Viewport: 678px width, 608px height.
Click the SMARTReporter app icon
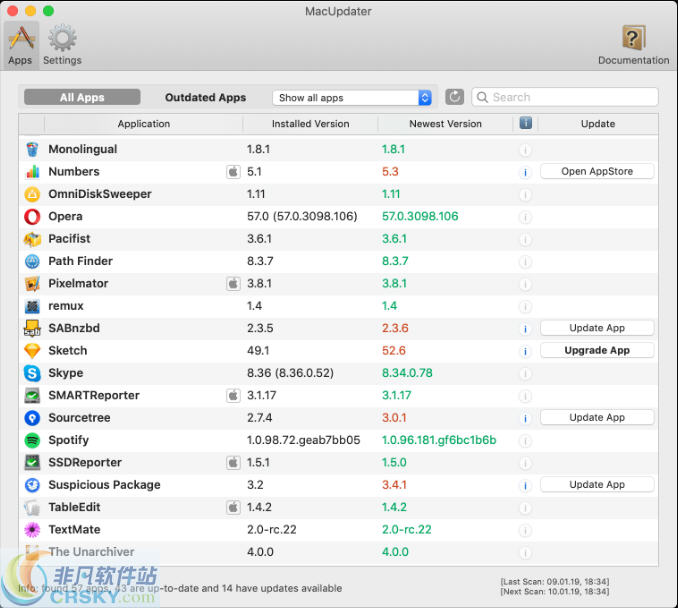point(32,395)
